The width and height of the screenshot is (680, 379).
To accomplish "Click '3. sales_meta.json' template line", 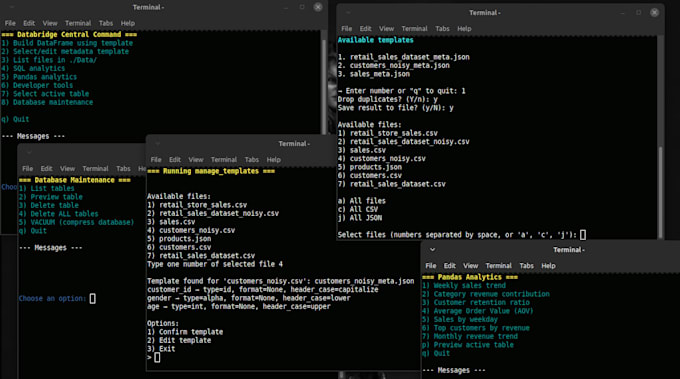I will pos(374,74).
